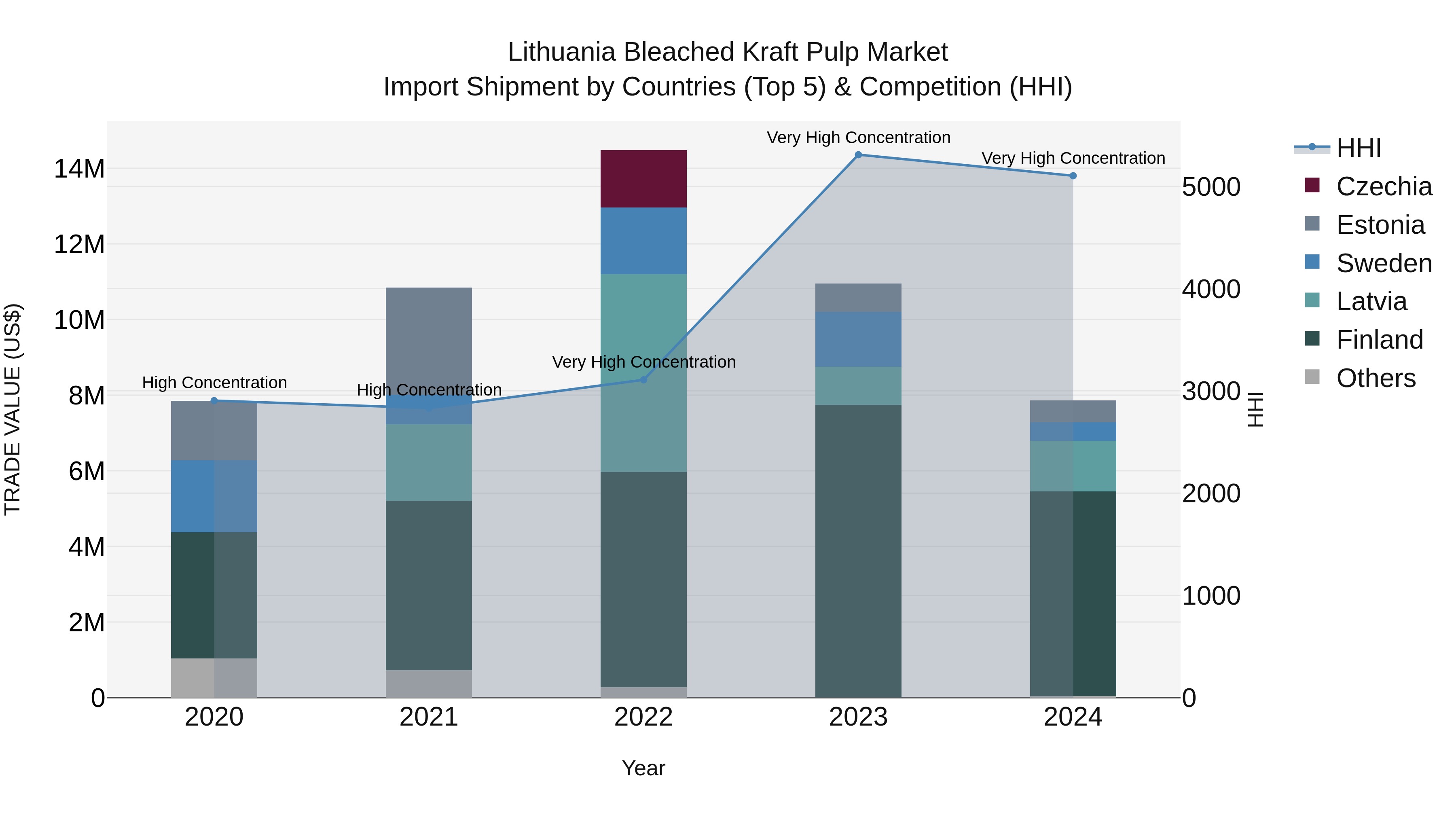
Task: Click the 'Very High Concentration' annotation above 2024
Action: pos(1073,158)
